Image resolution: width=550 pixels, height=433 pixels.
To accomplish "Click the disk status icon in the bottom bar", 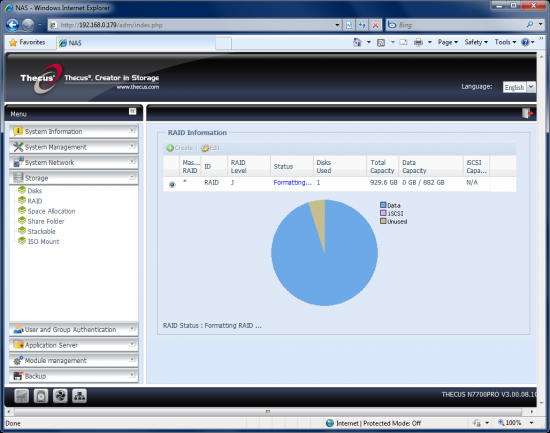I will 41,396.
